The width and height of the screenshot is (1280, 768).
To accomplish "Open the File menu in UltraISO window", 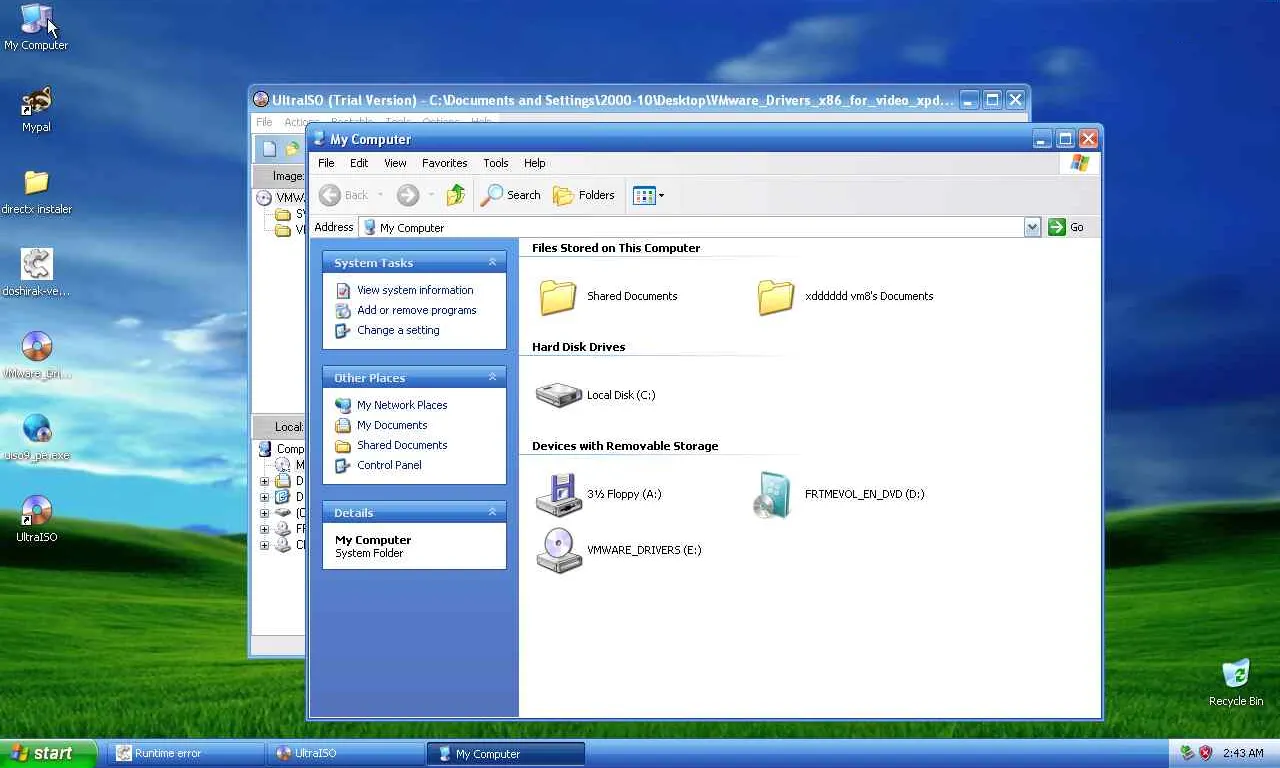I will (x=264, y=122).
